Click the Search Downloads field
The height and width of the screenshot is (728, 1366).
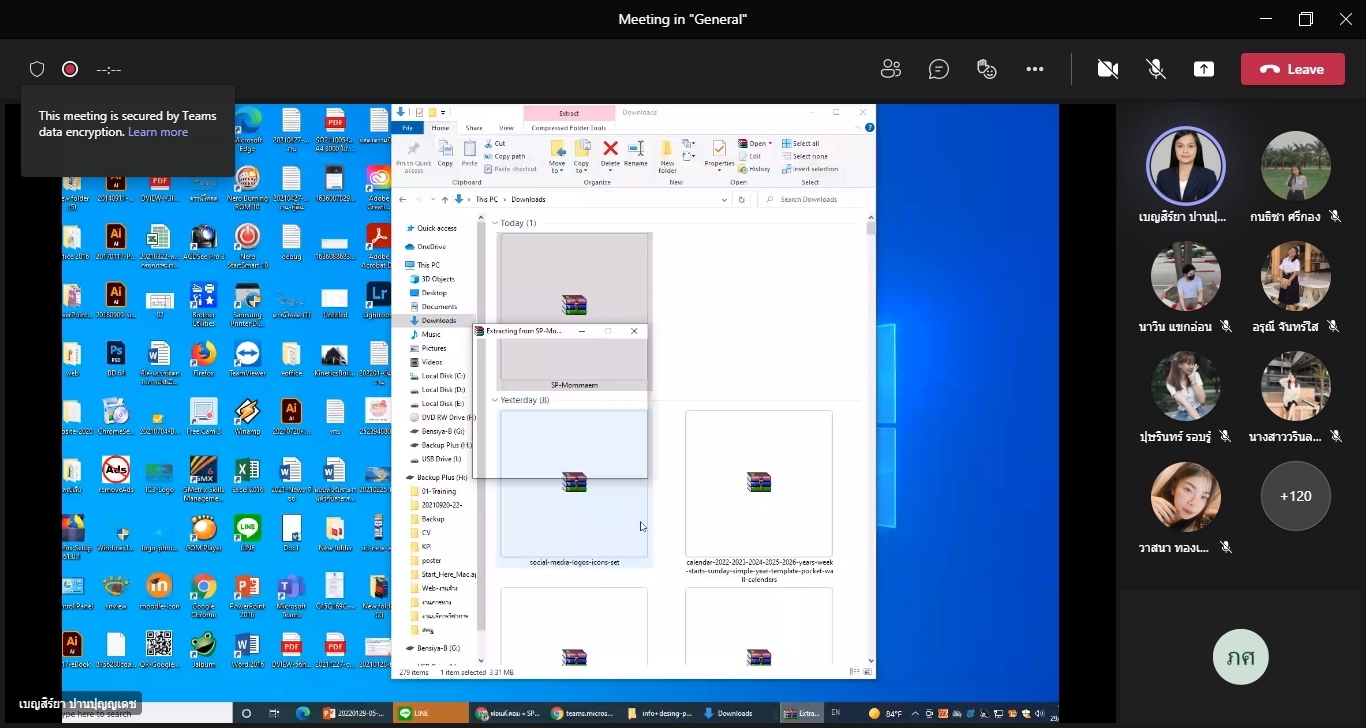pos(812,200)
